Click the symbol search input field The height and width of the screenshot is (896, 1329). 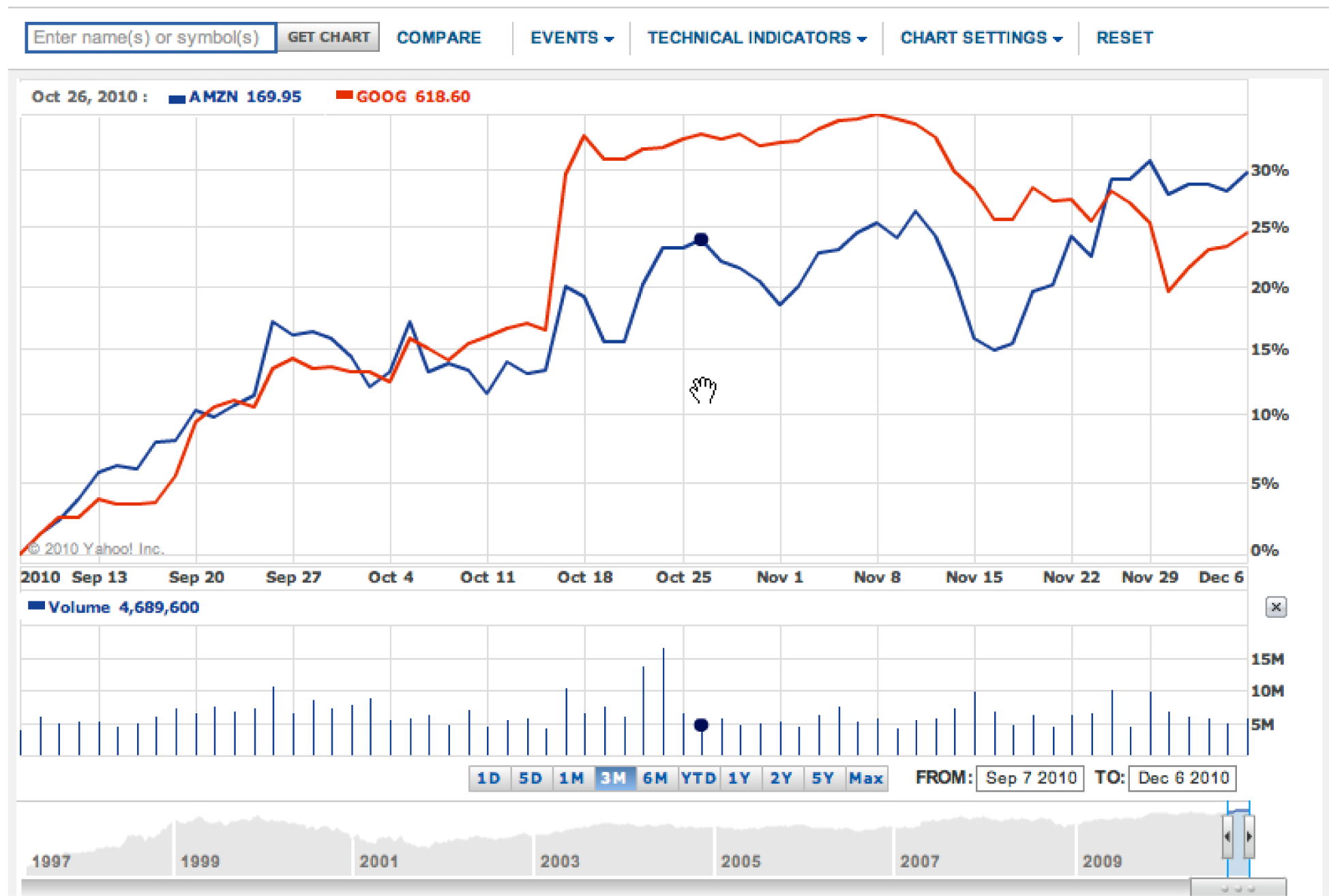tap(151, 38)
